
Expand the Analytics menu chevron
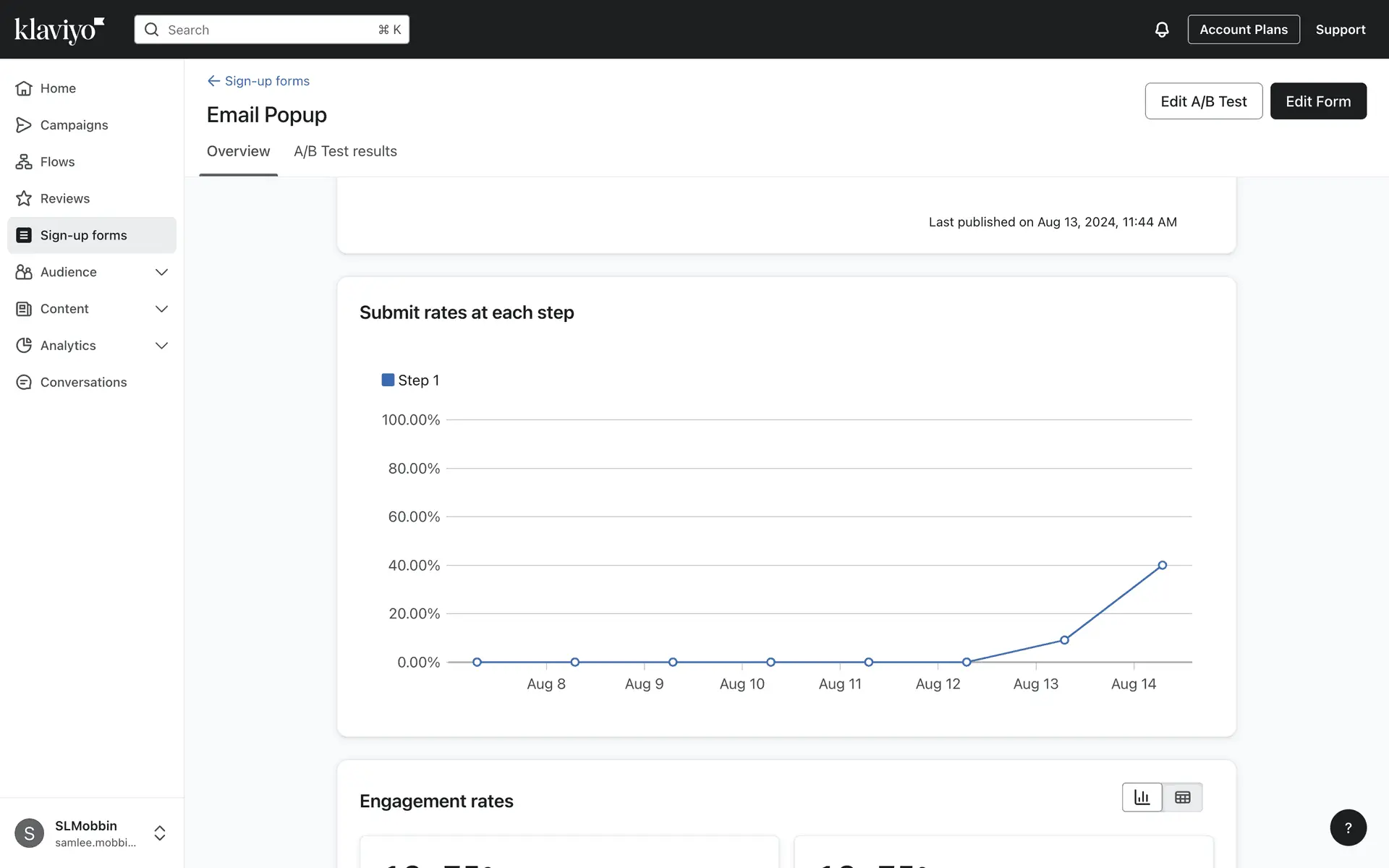161,346
